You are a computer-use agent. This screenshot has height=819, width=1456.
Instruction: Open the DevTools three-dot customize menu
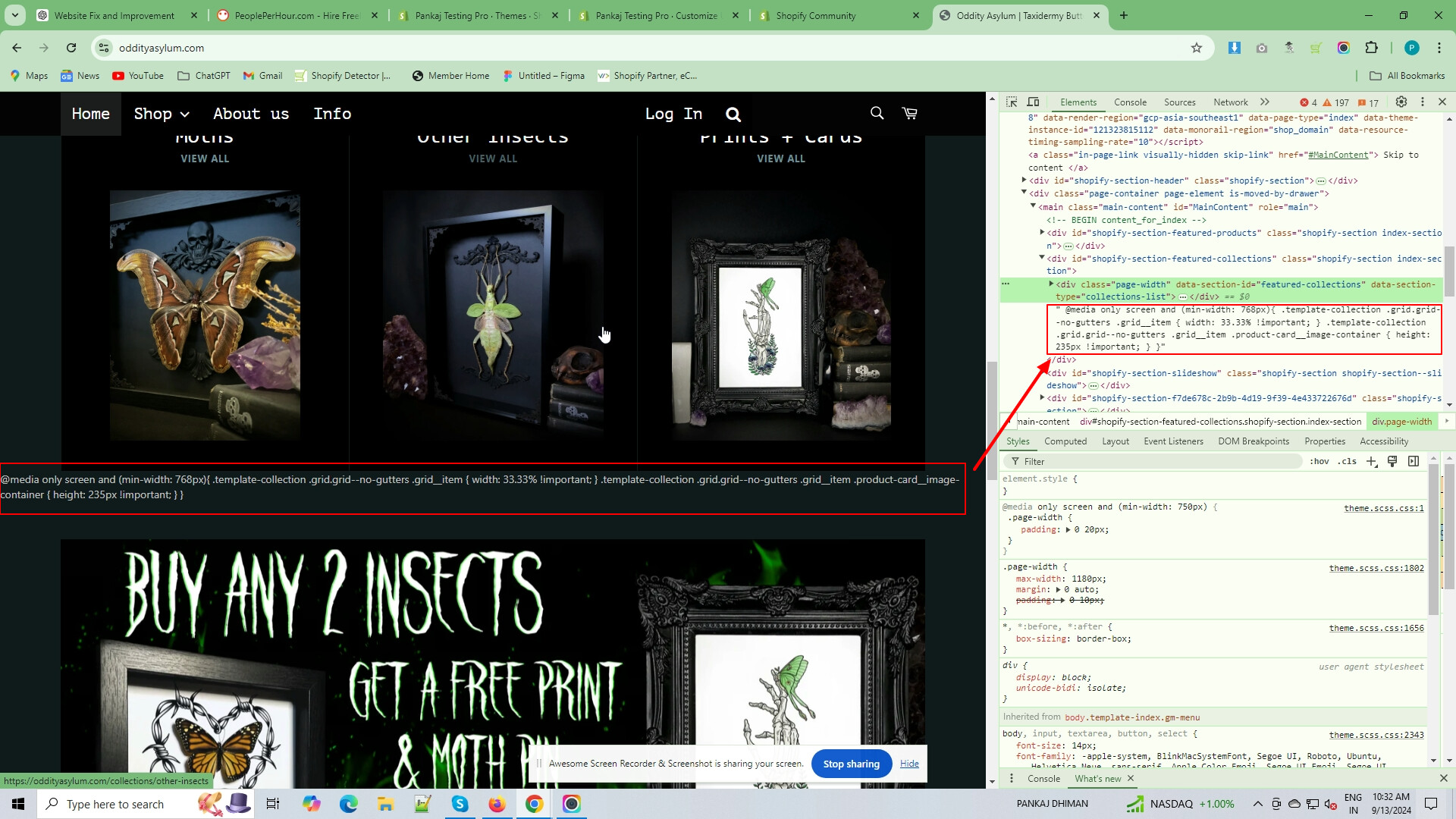[x=1423, y=102]
